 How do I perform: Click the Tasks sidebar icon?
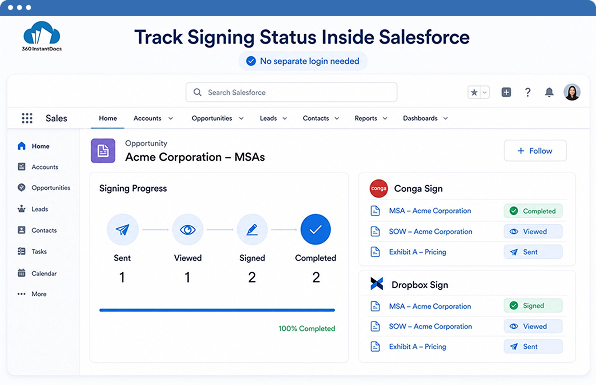[22, 251]
